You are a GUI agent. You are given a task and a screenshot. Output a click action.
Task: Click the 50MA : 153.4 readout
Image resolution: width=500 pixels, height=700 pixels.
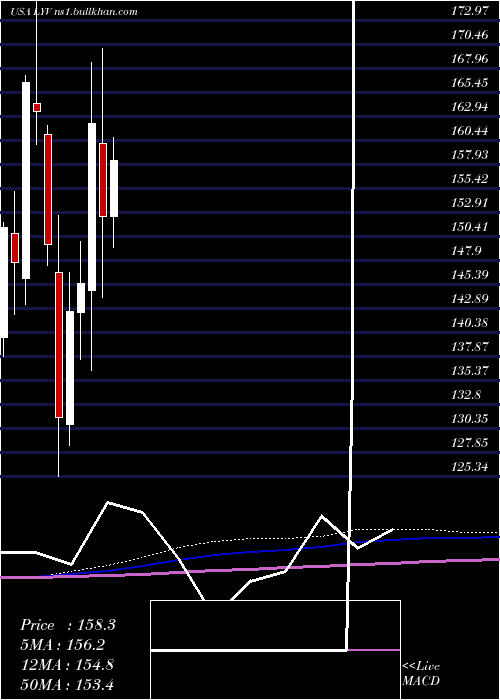67,684
